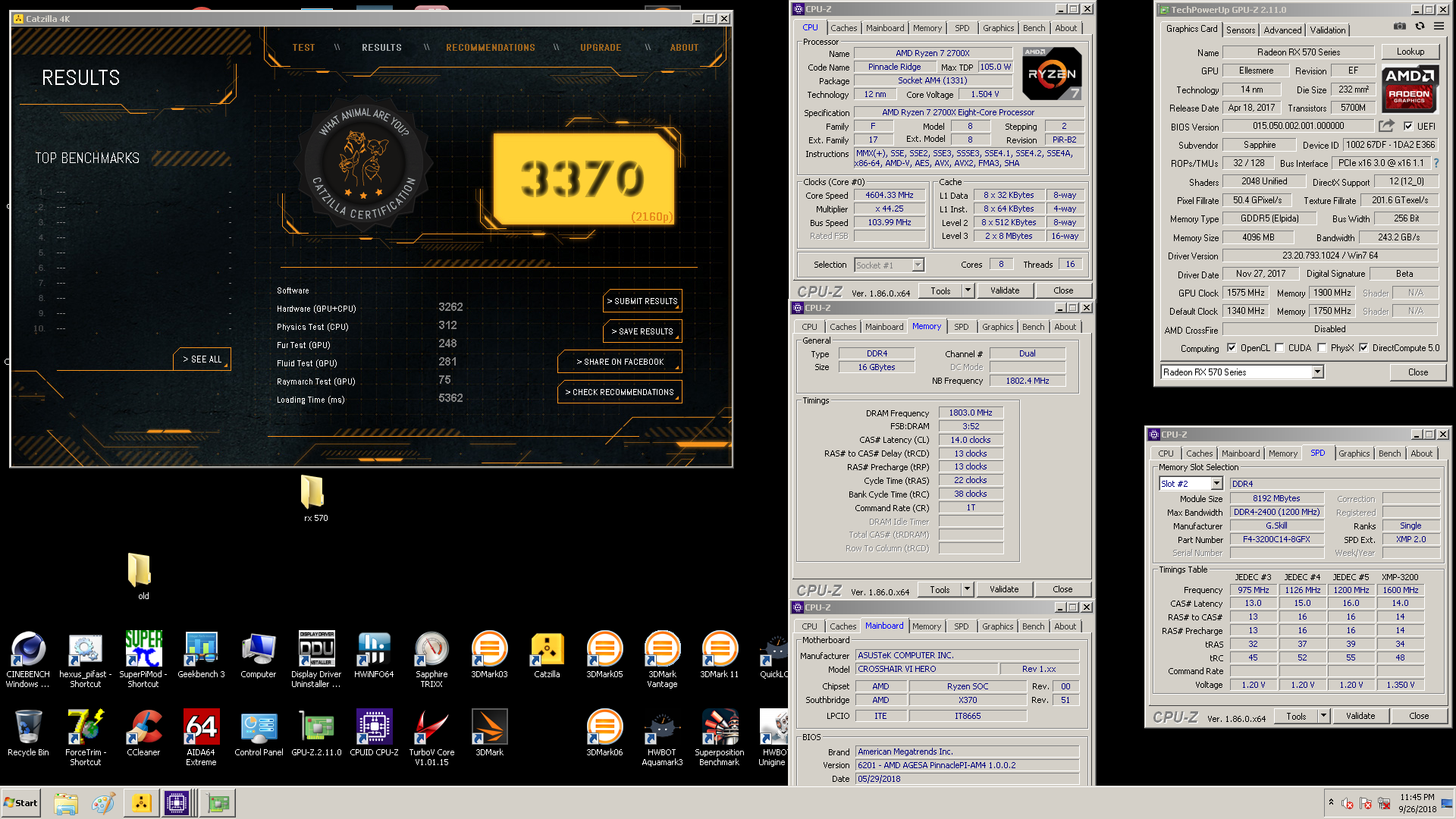Launch the 3DMark03 desktop icon
This screenshot has height=819, width=1456.
(x=489, y=654)
